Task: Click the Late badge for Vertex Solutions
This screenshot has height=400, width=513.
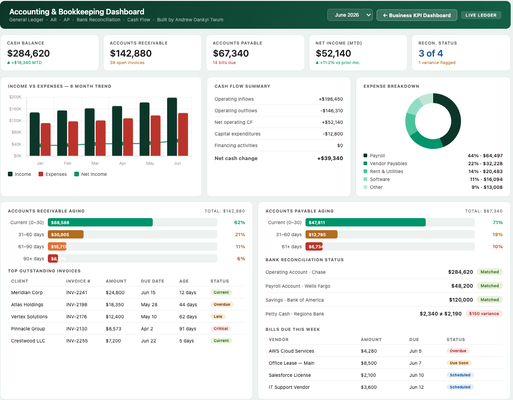Action: [x=218, y=316]
